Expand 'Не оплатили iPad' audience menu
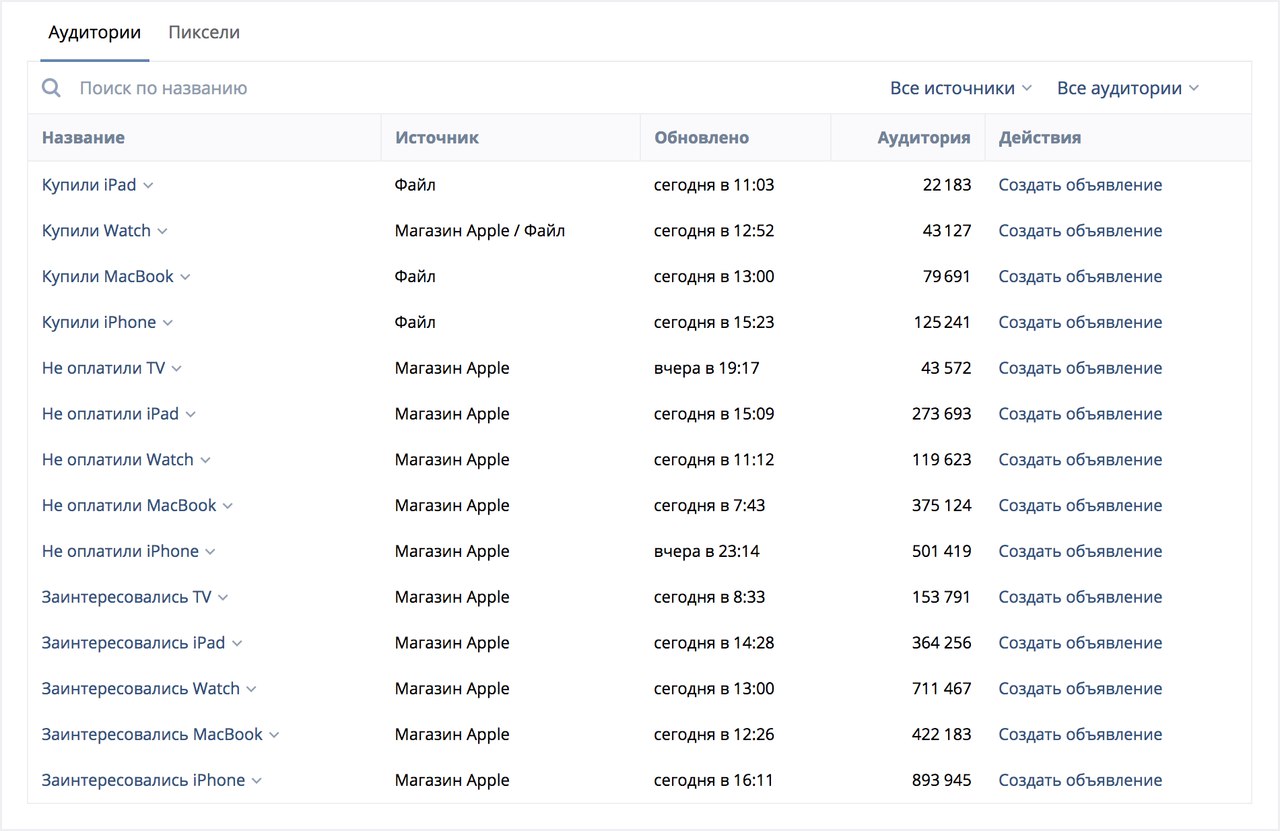 pyautogui.click(x=191, y=414)
